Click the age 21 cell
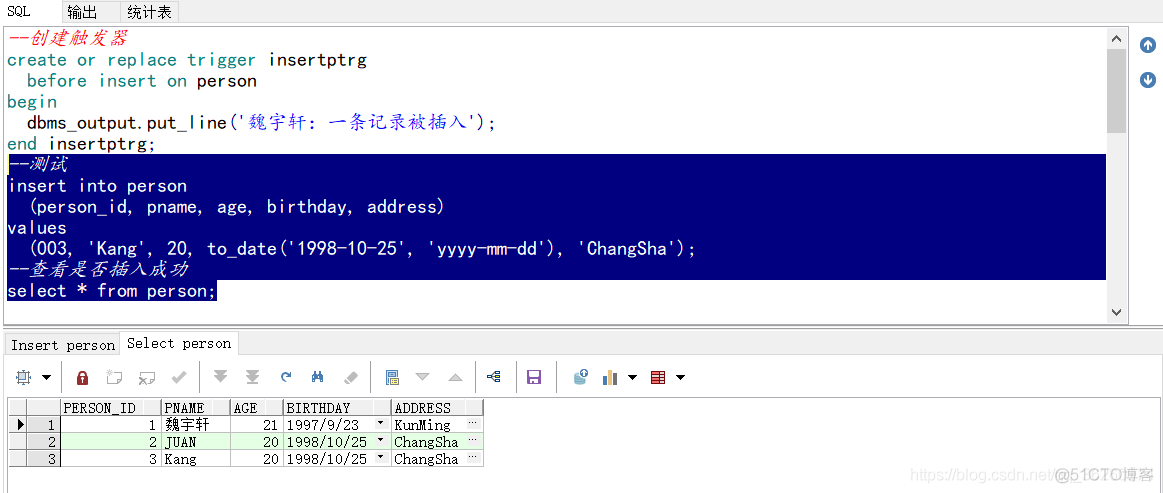Viewport: 1163px width, 493px height. click(x=257, y=425)
